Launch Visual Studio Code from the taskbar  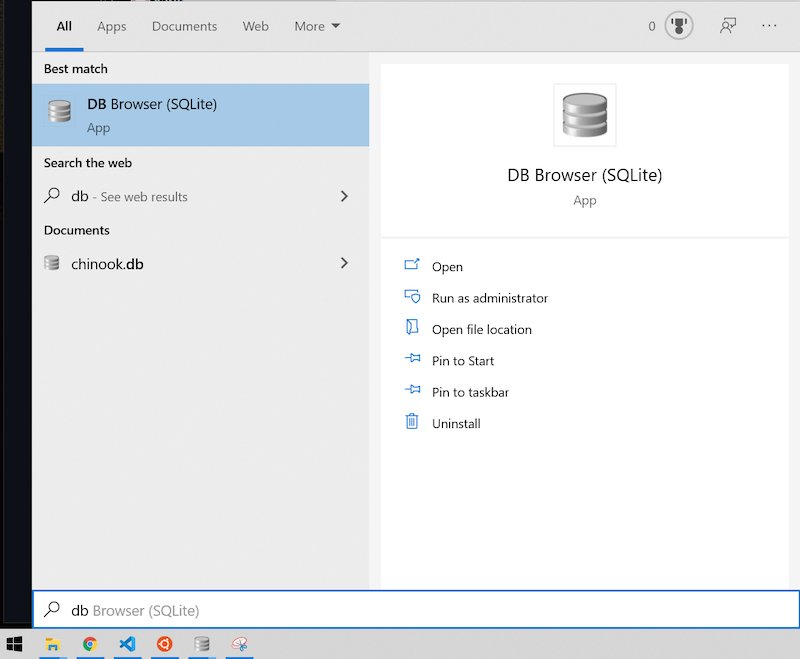[x=127, y=645]
